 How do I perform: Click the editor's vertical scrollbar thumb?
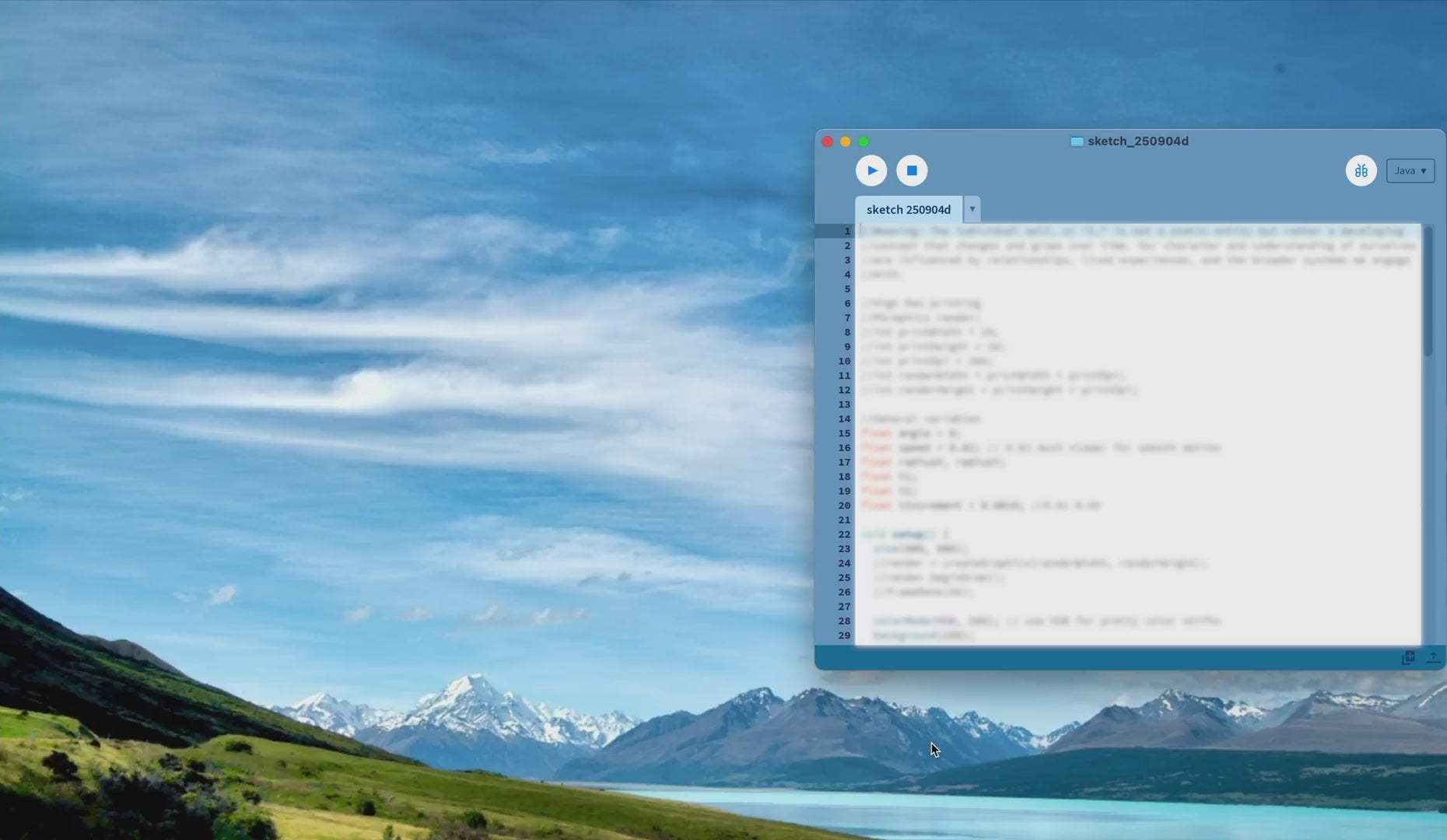[1428, 292]
